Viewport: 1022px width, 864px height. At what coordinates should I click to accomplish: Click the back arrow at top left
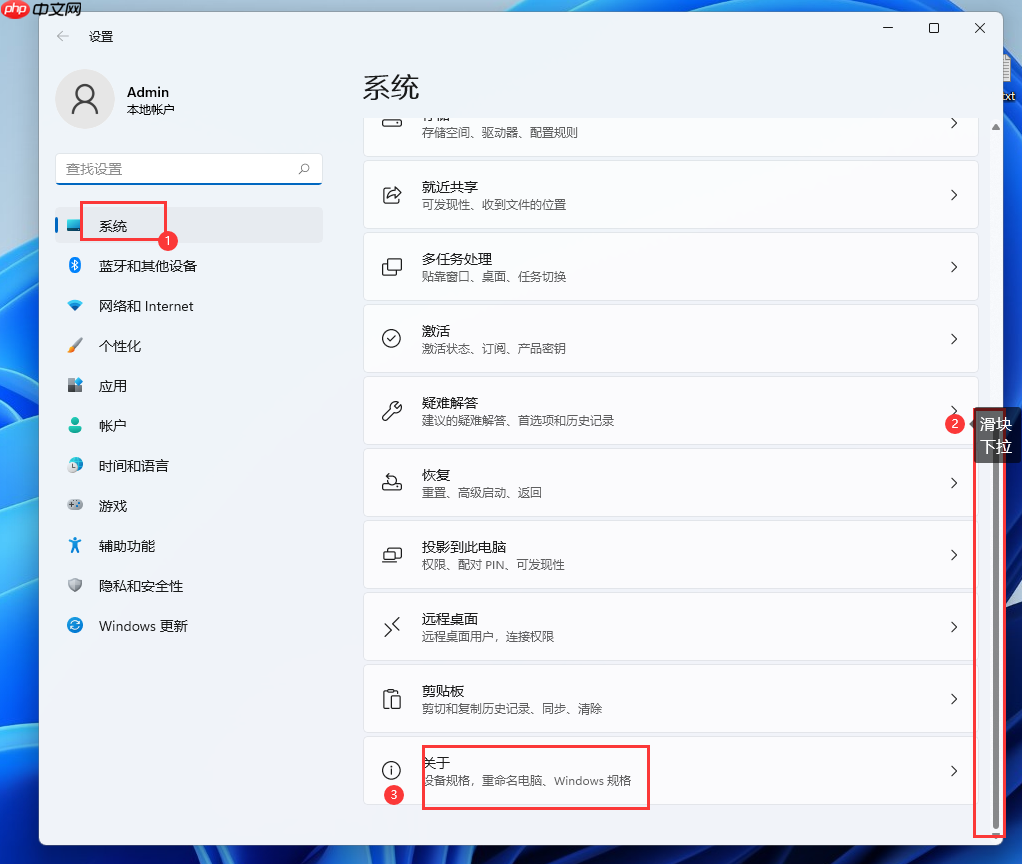point(60,36)
